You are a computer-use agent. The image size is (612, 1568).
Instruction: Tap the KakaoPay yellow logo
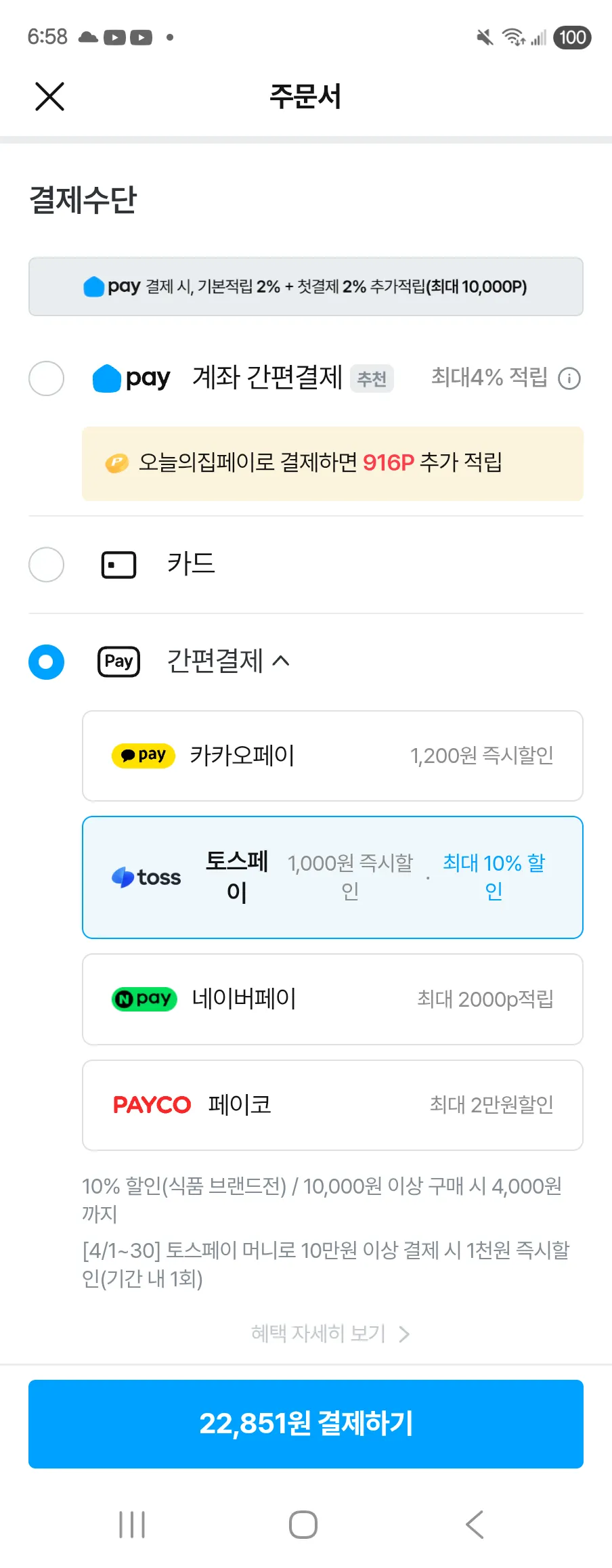coord(144,756)
